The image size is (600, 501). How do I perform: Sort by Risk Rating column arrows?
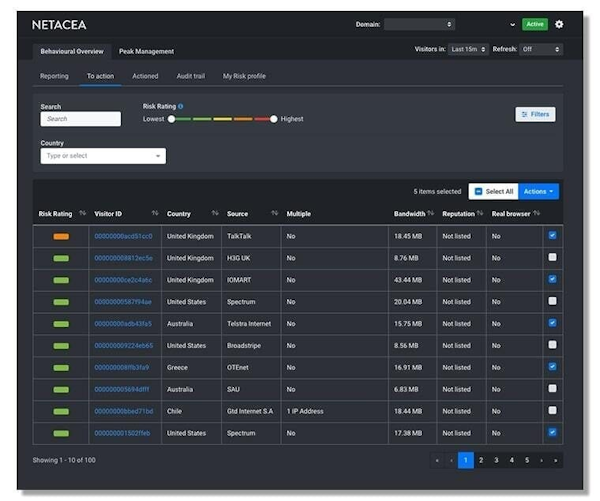tap(82, 213)
